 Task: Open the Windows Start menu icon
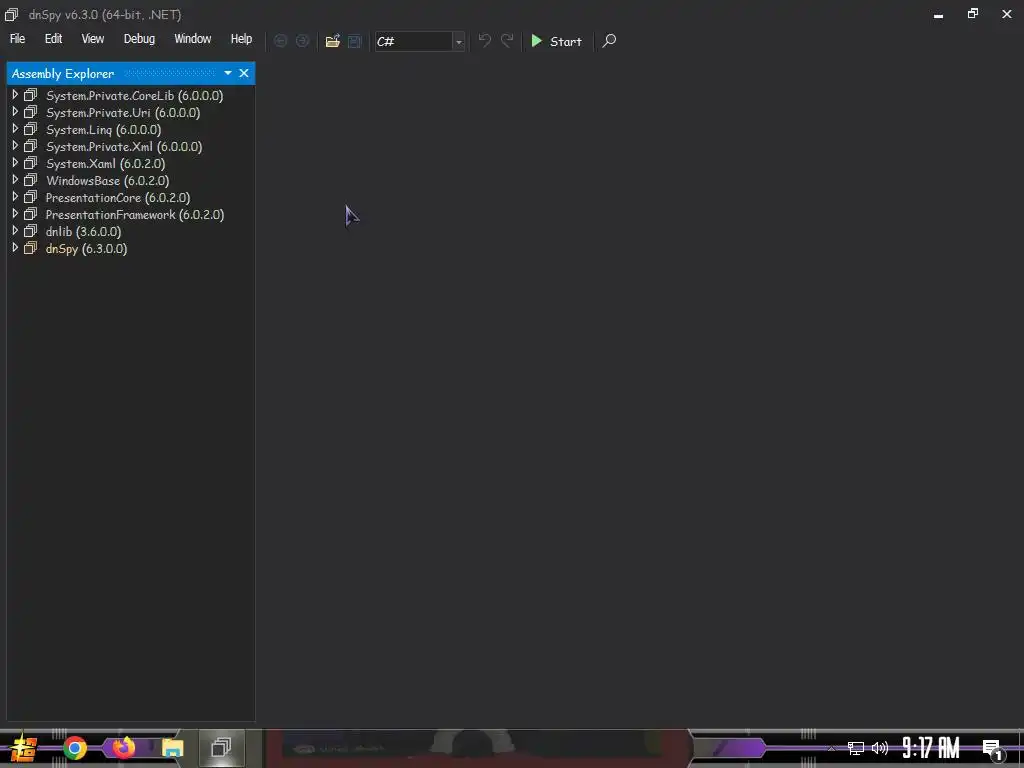pos(22,748)
